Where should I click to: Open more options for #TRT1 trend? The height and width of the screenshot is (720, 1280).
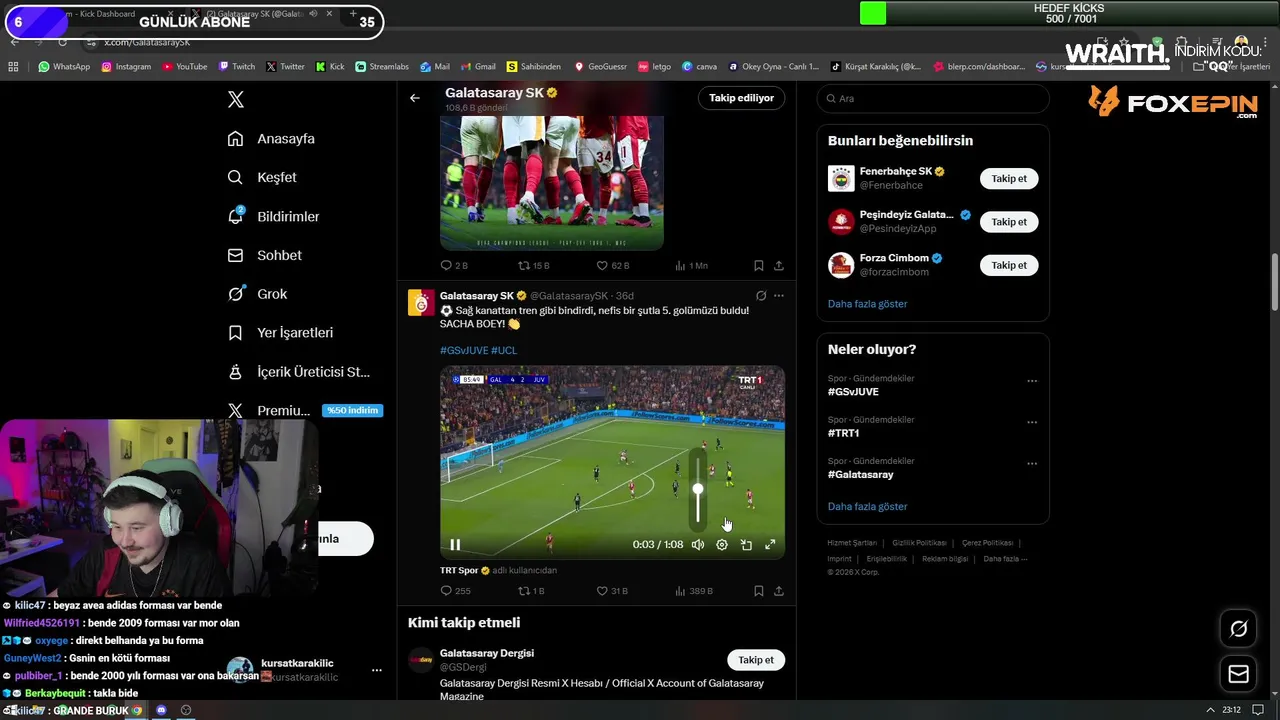point(1032,422)
